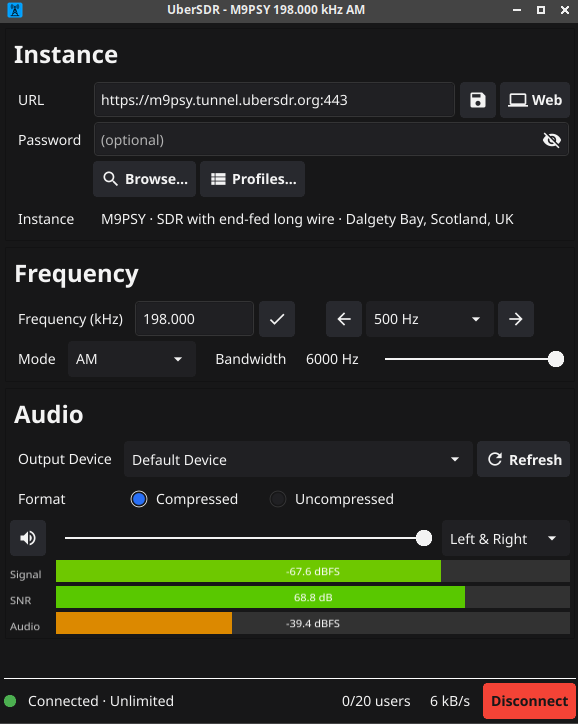Click into the optional Password field
This screenshot has height=724, width=578.
pos(331,140)
